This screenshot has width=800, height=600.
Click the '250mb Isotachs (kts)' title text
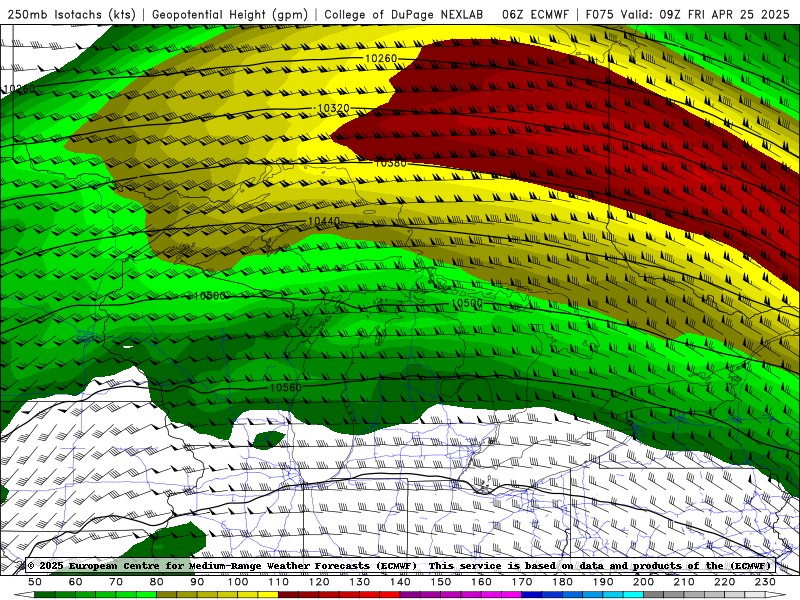(x=71, y=14)
